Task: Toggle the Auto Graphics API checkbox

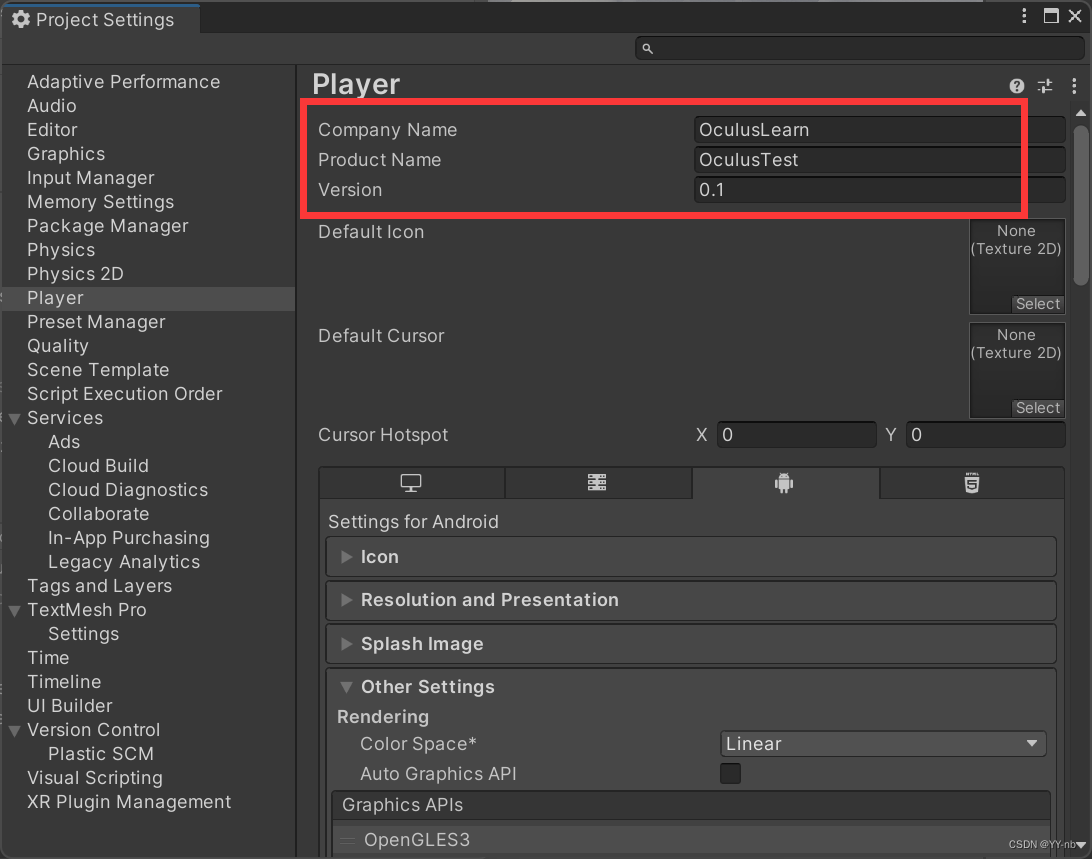Action: [x=730, y=773]
